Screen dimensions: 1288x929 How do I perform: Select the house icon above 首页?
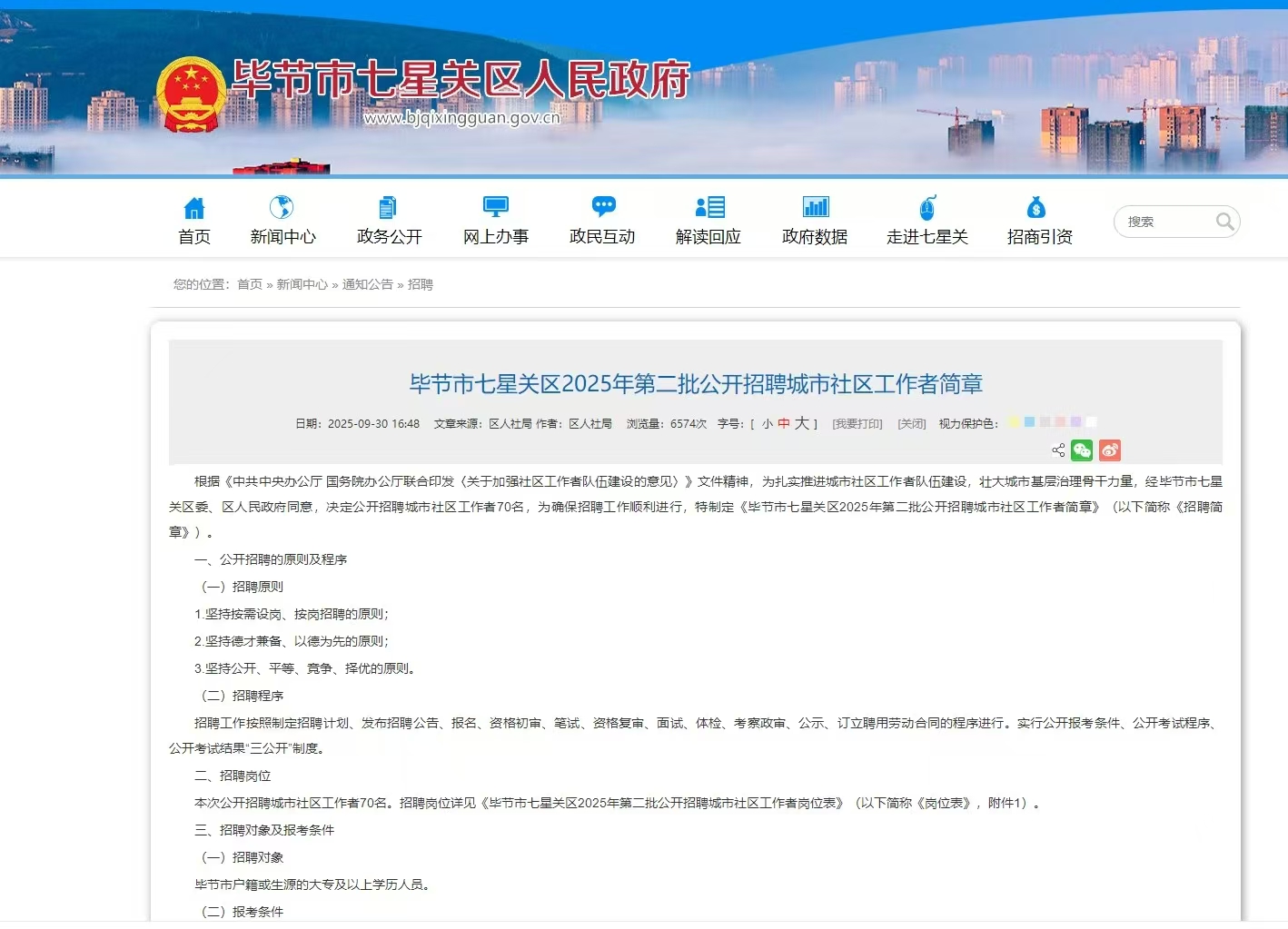point(193,206)
